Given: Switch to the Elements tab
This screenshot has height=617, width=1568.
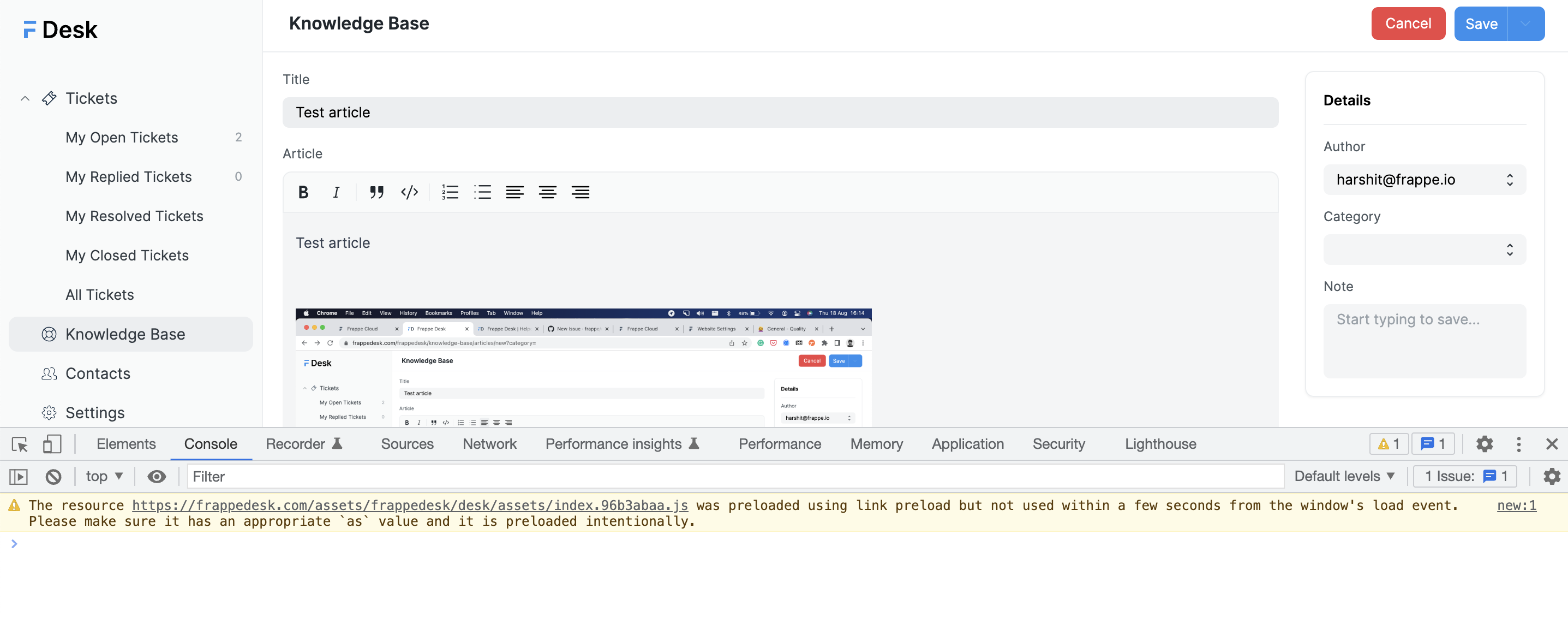Looking at the screenshot, I should tap(126, 444).
